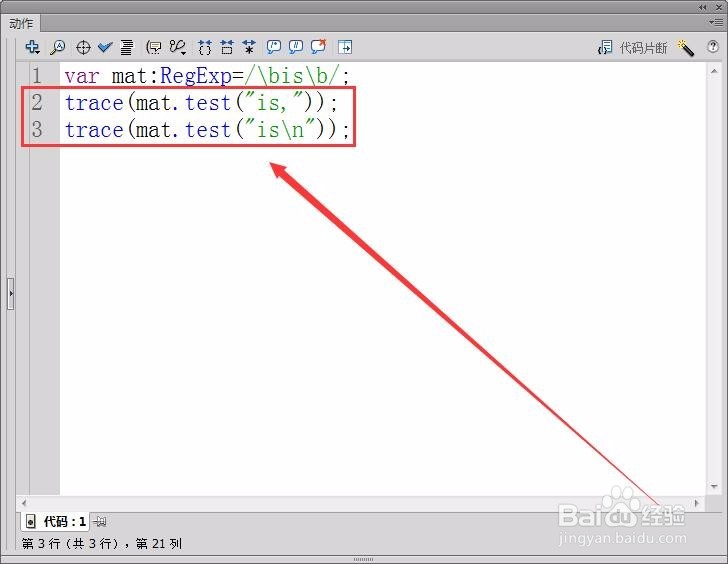The width and height of the screenshot is (728, 564).
Task: Click the horizontal scrollbar right arrow
Action: pos(696,503)
